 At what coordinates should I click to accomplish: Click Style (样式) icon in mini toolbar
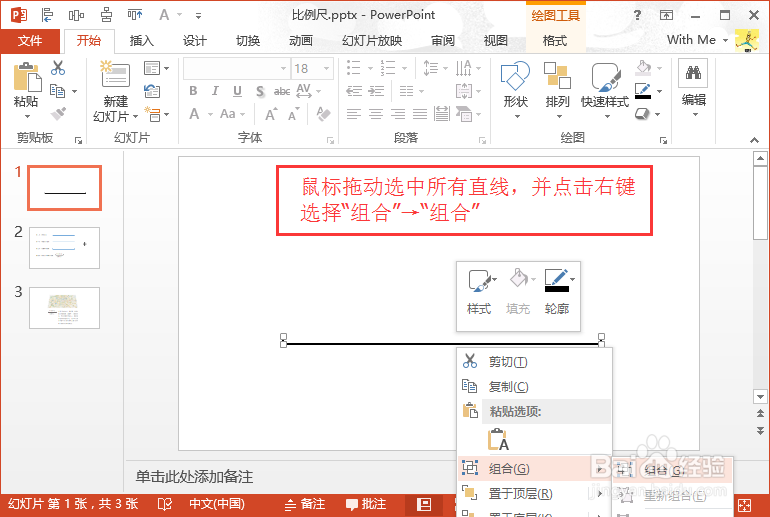(479, 280)
